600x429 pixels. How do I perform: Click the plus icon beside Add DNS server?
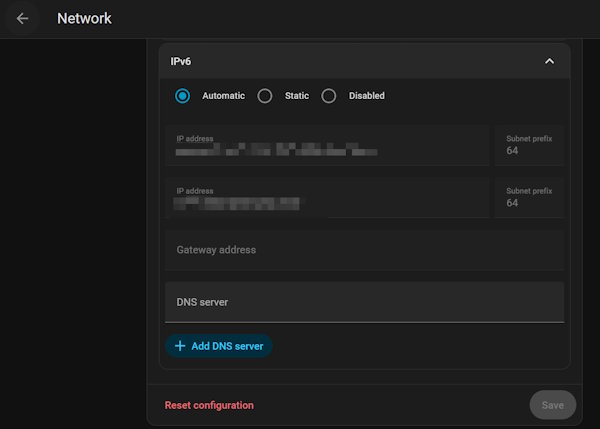point(180,346)
